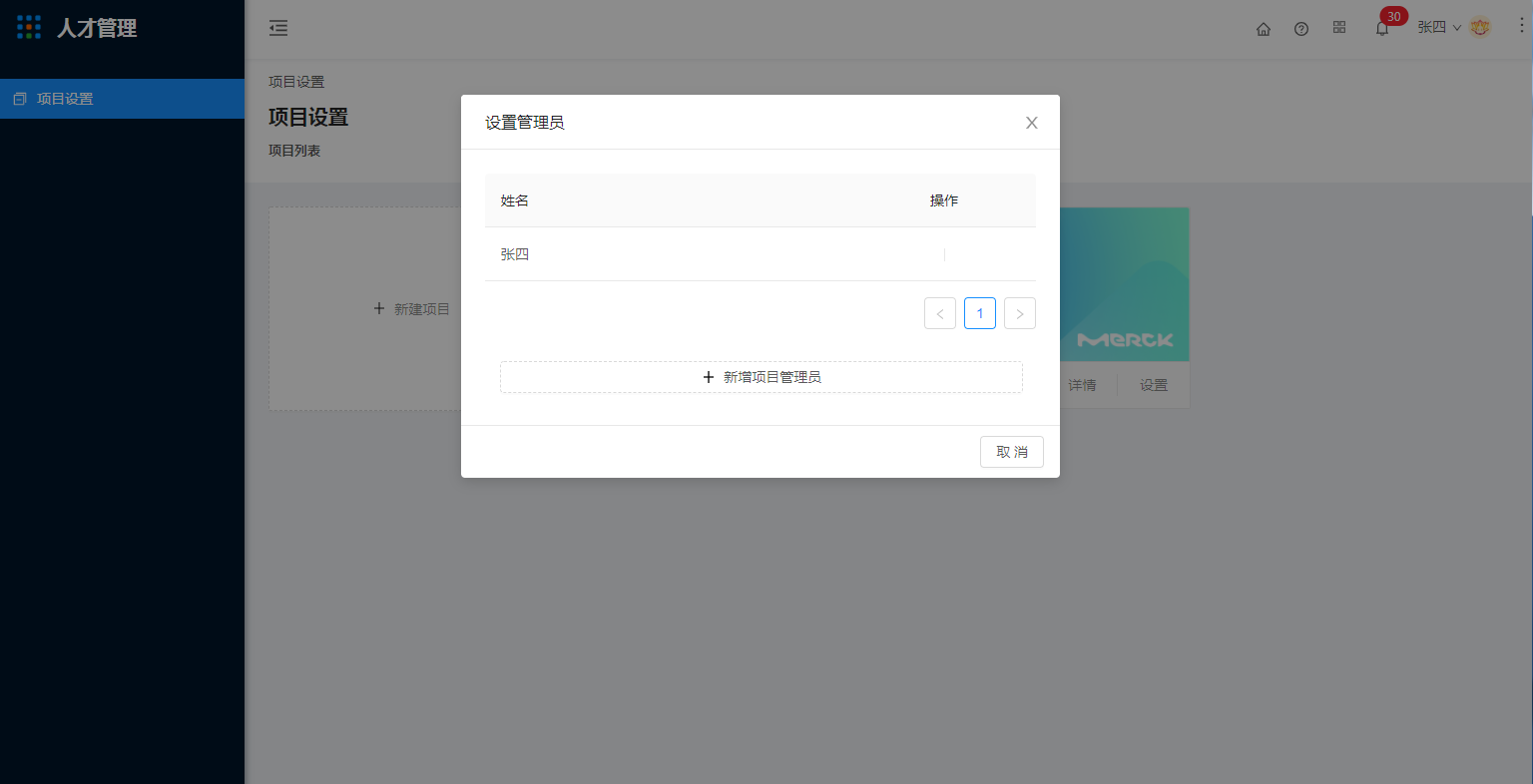Click 项目设置 breadcrumb text
This screenshot has width=1533, height=784.
tap(296, 82)
